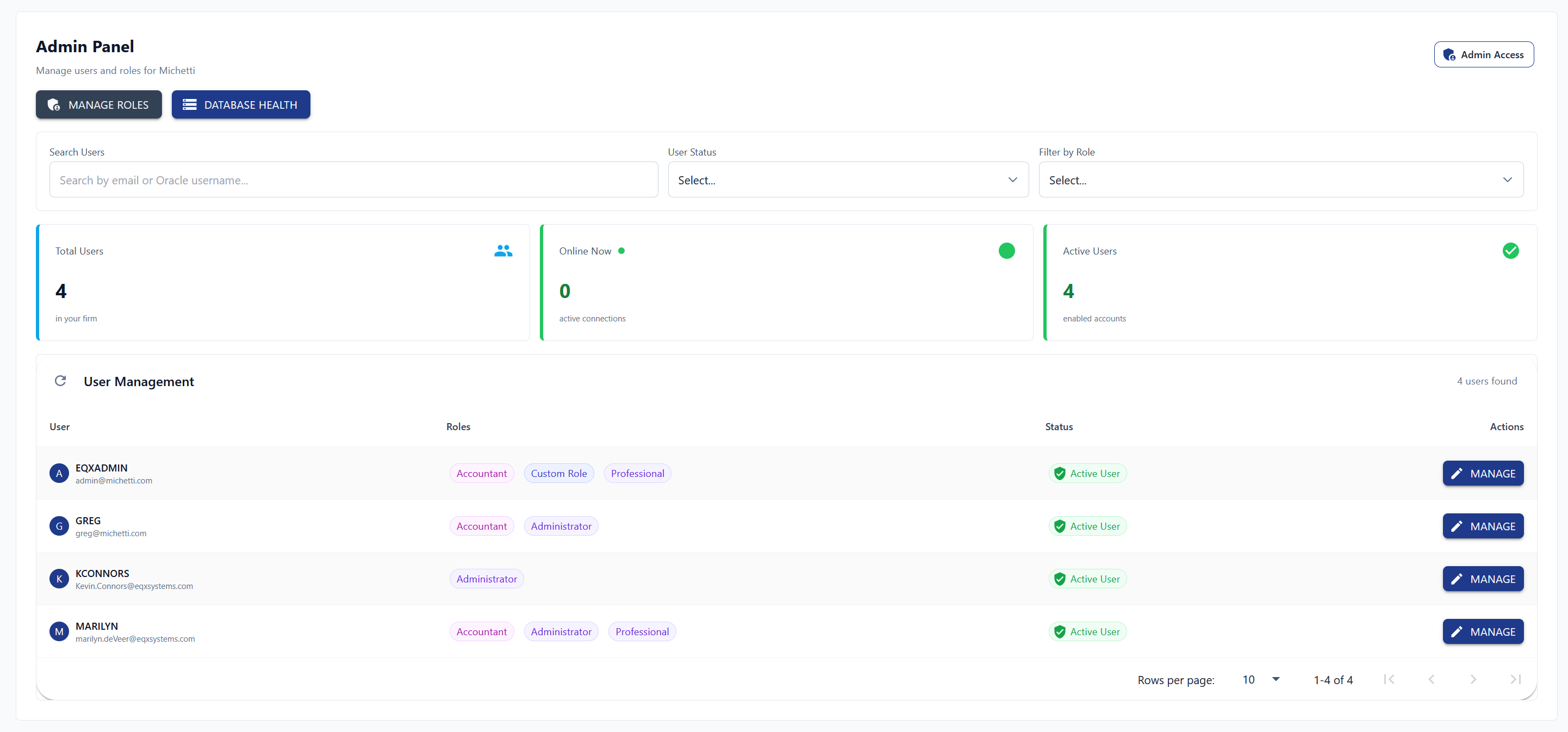Open the DATABASE HEALTH view
The height and width of the screenshot is (732, 1568).
(x=241, y=104)
